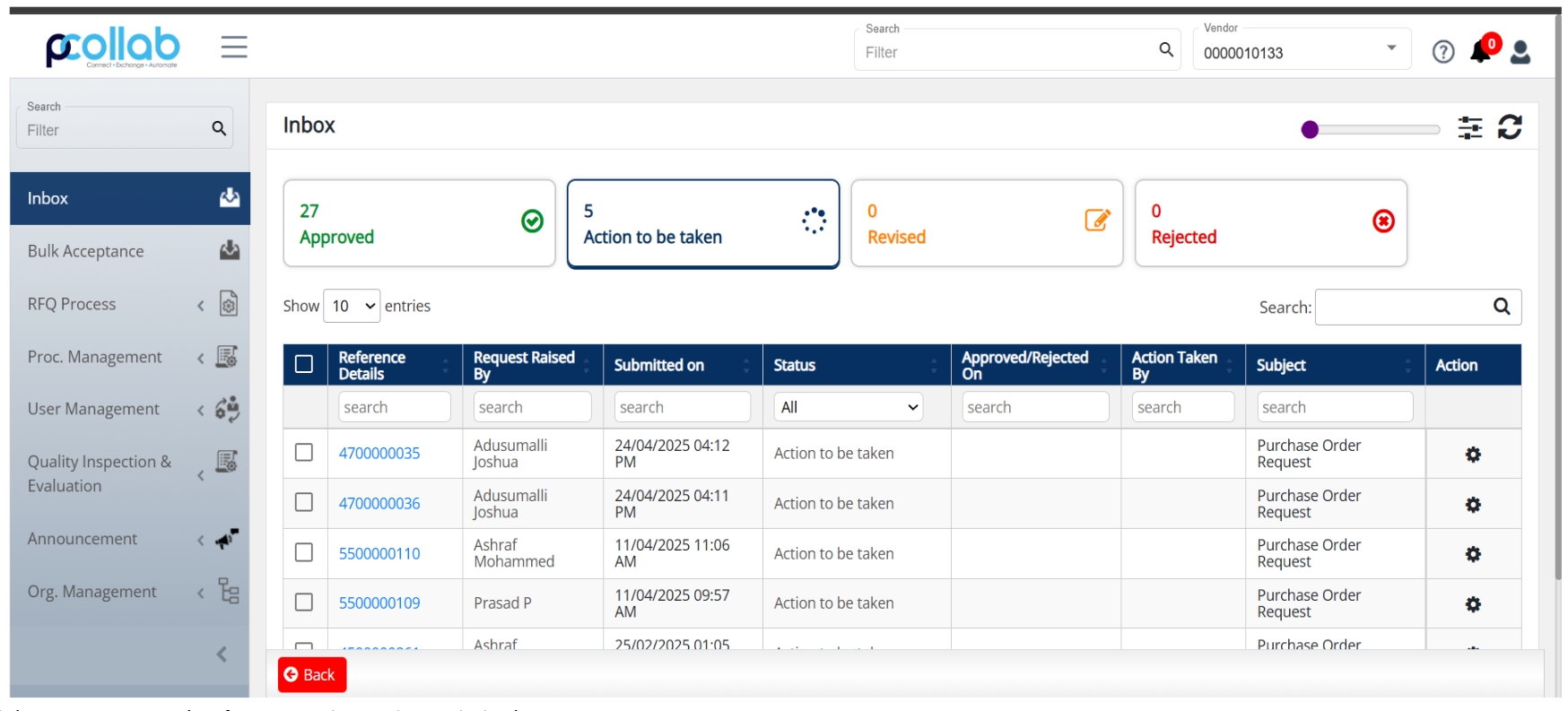This screenshot has width=1568, height=711.
Task: Open the Show entries count dropdown
Action: pyautogui.click(x=352, y=306)
